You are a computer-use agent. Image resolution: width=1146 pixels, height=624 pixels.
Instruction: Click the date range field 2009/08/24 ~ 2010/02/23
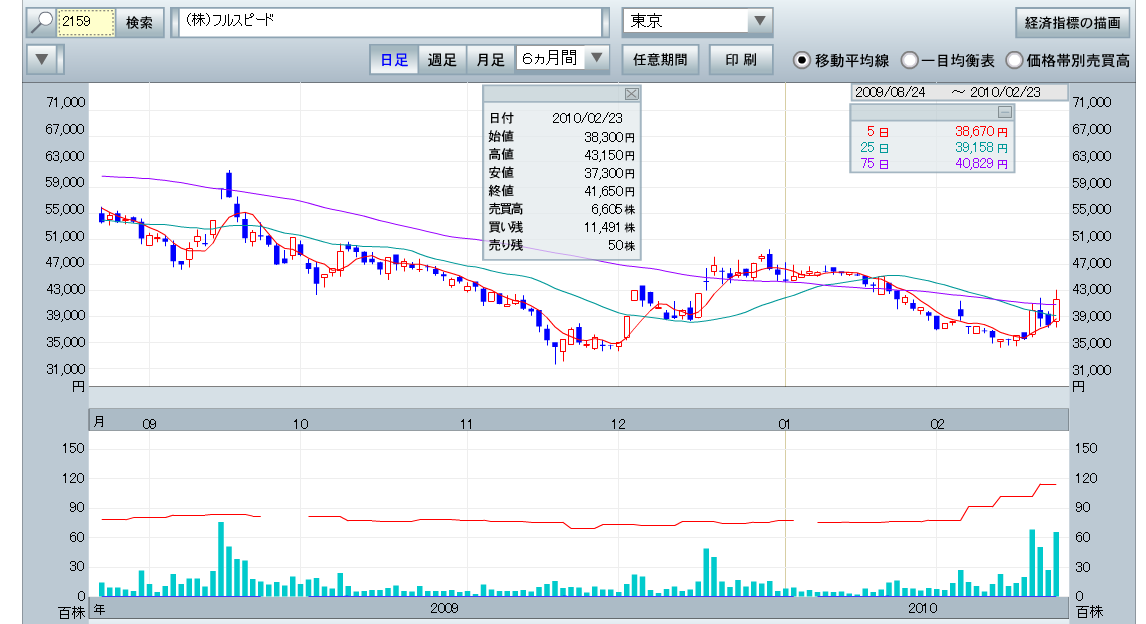pyautogui.click(x=948, y=92)
